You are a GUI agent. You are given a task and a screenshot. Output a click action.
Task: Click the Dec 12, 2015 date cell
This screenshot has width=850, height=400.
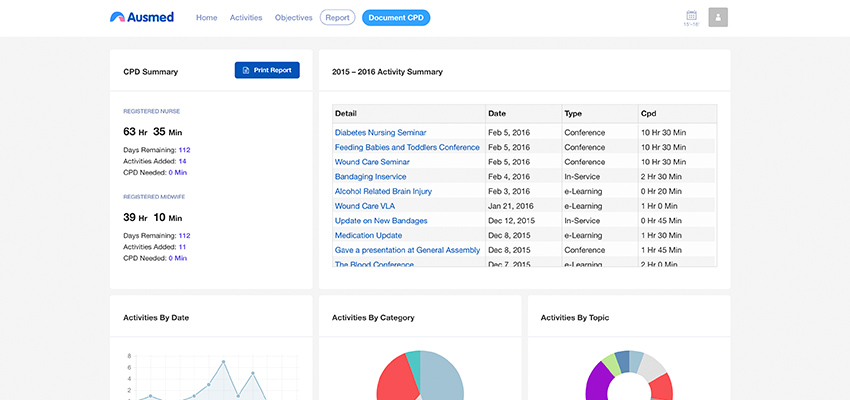(511, 221)
